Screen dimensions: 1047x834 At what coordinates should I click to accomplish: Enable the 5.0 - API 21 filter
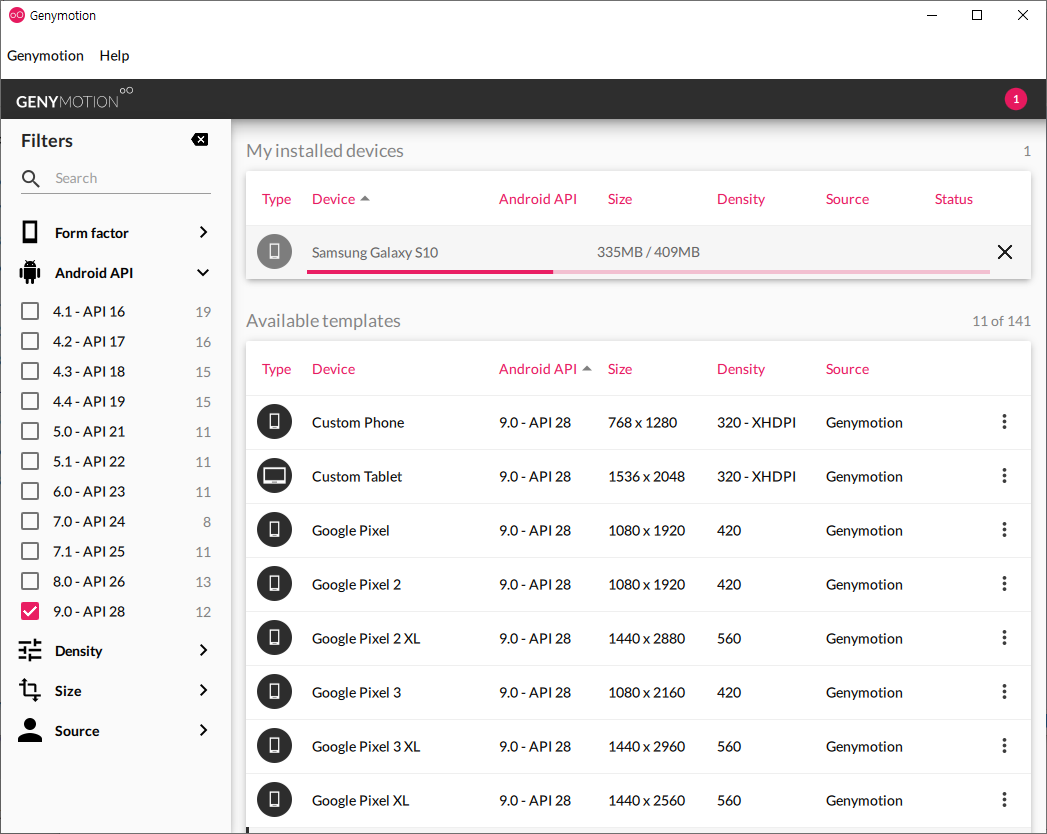coord(30,431)
